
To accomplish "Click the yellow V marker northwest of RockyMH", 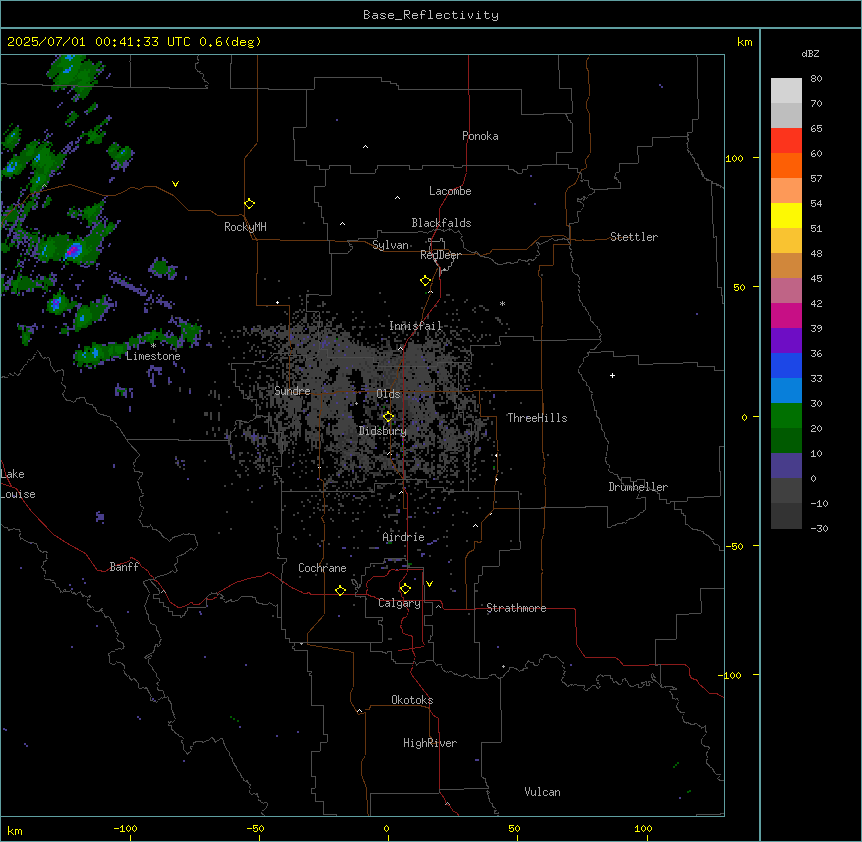I will pyautogui.click(x=175, y=184).
